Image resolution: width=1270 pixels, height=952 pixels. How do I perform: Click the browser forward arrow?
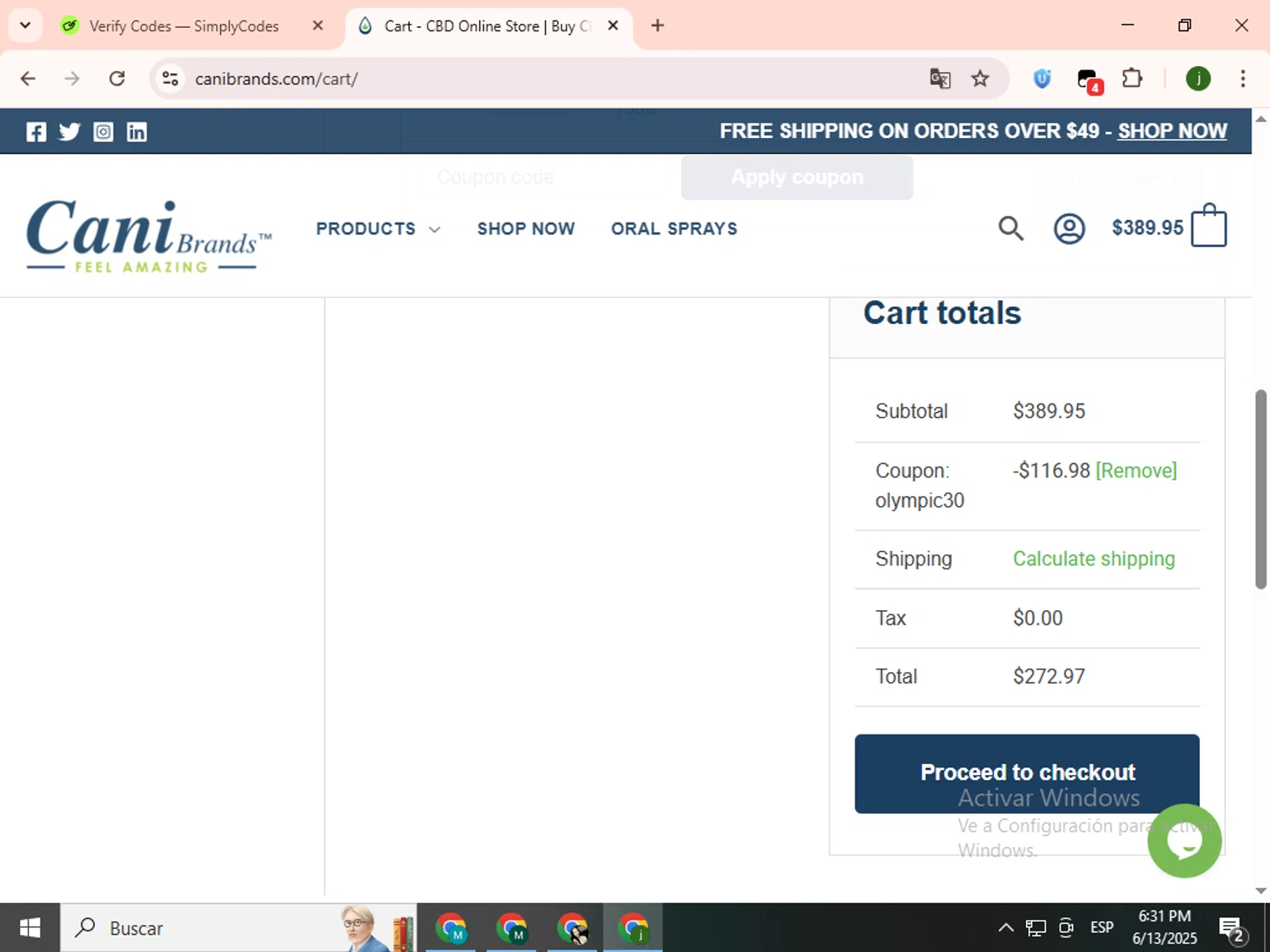pyautogui.click(x=72, y=79)
